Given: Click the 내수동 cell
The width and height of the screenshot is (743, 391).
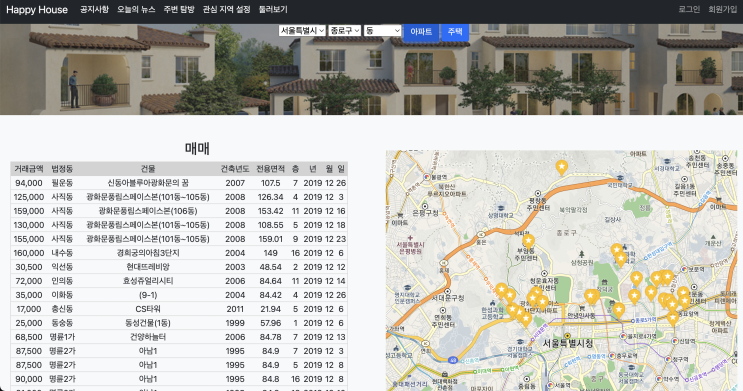Looking at the screenshot, I should coord(62,253).
